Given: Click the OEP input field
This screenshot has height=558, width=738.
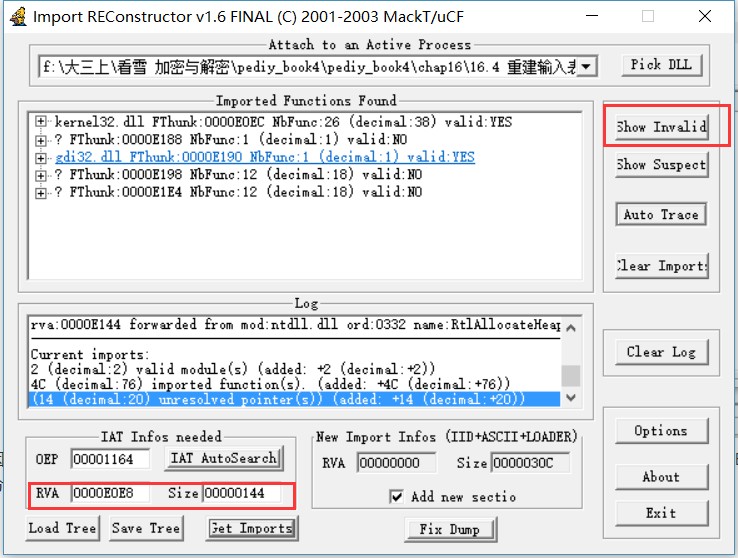Looking at the screenshot, I should click(x=110, y=459).
